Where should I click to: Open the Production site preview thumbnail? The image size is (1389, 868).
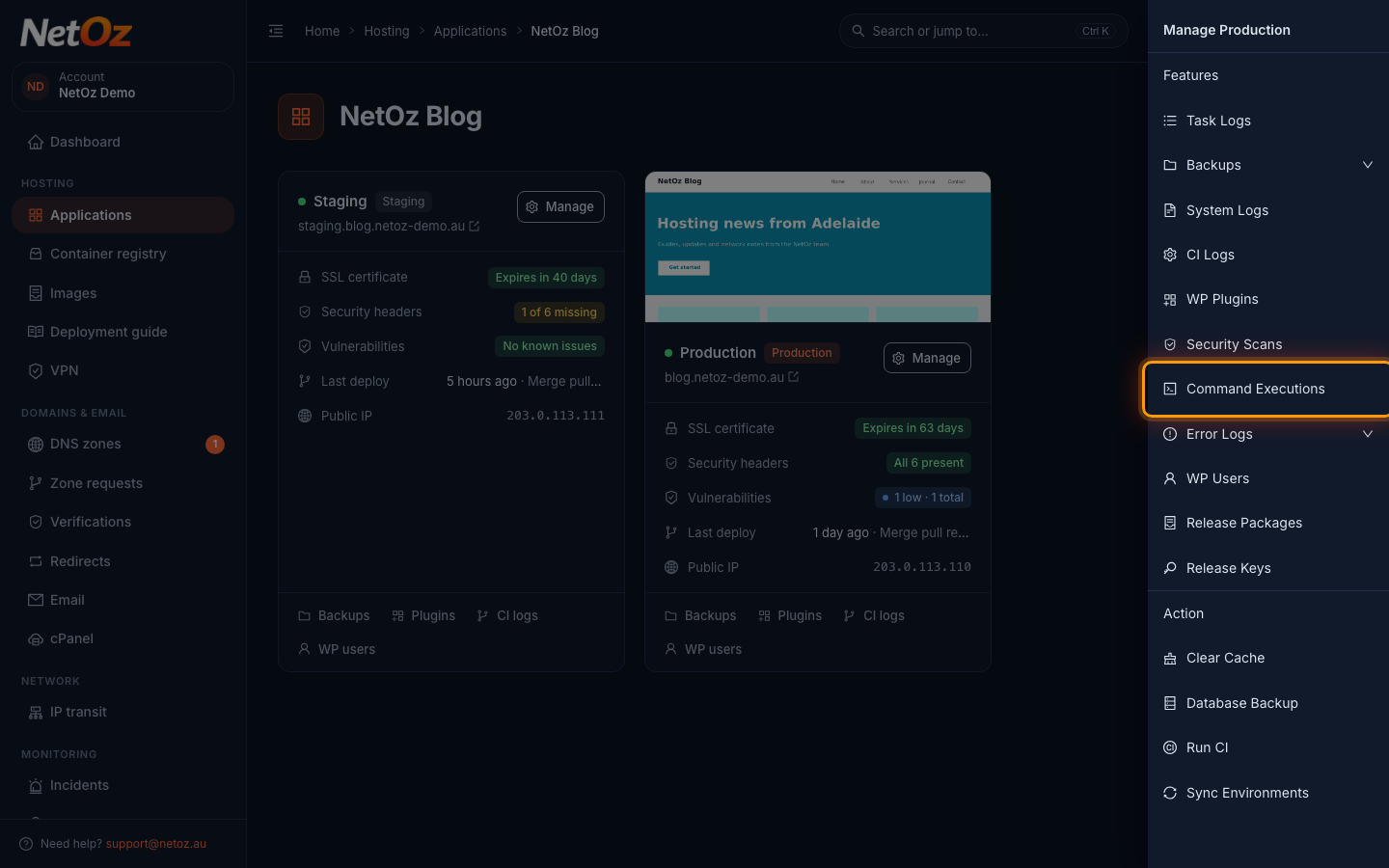[818, 247]
